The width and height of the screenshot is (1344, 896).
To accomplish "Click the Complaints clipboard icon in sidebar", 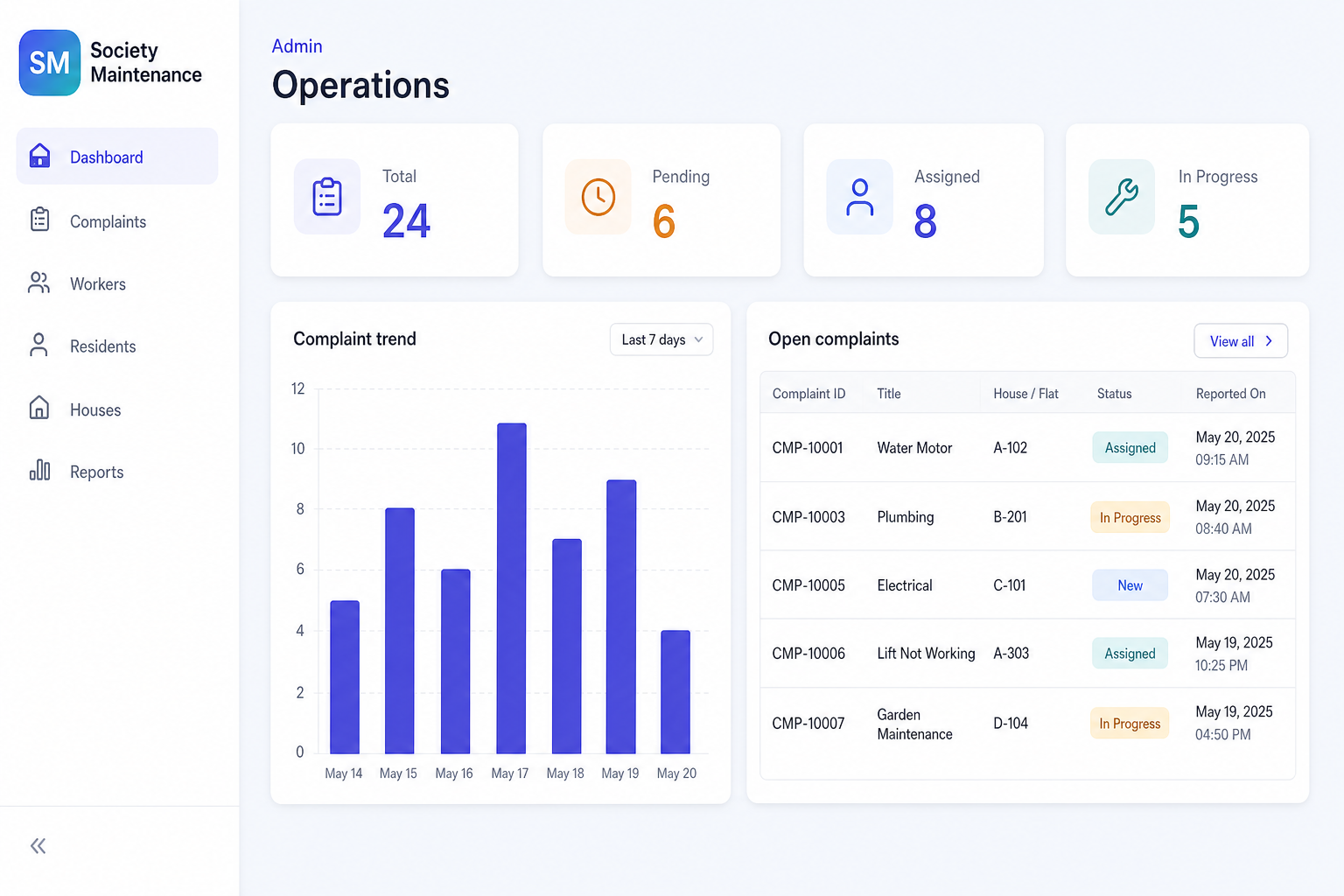I will tap(39, 220).
